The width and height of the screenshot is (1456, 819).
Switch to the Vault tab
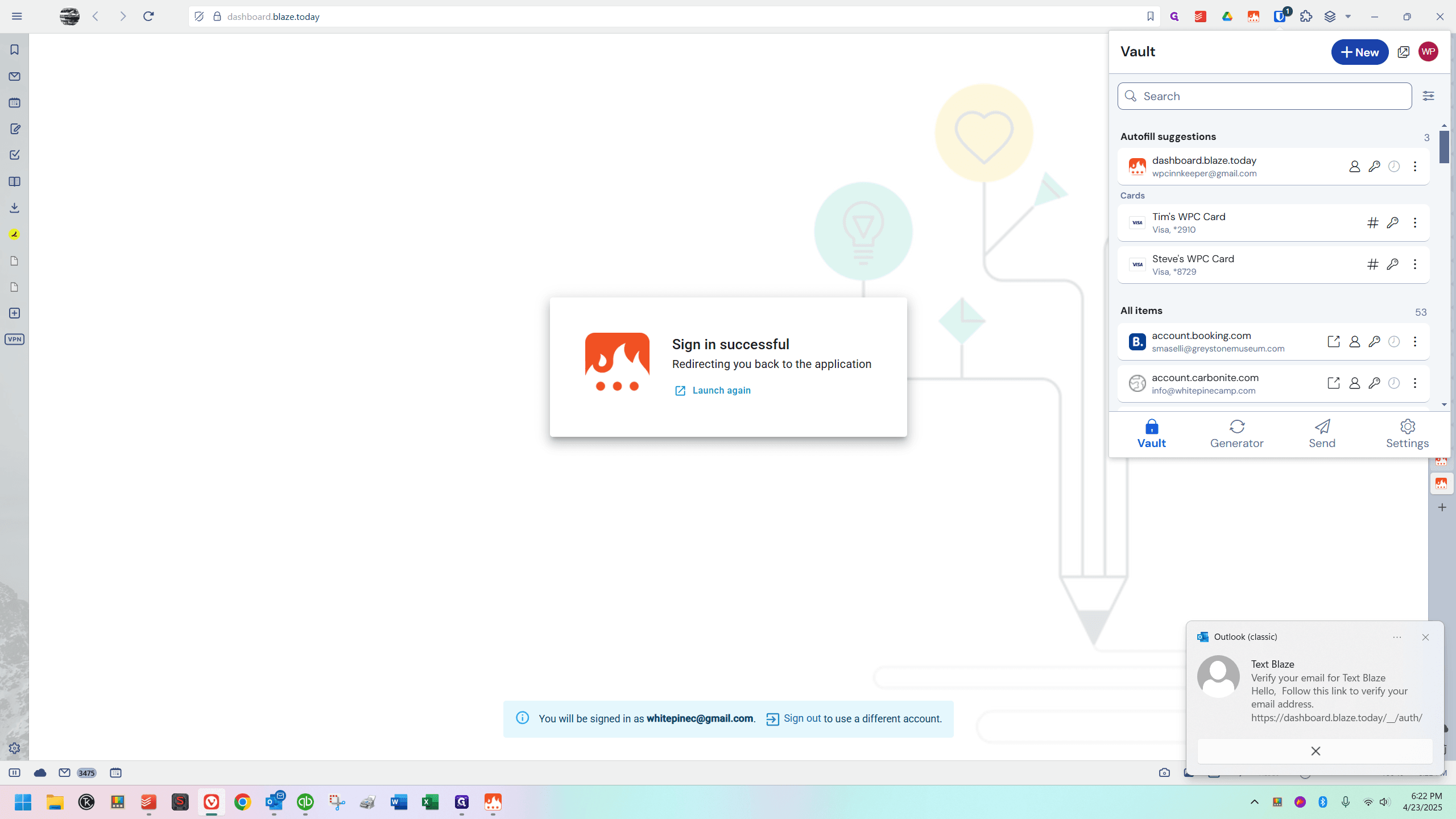pos(1152,435)
